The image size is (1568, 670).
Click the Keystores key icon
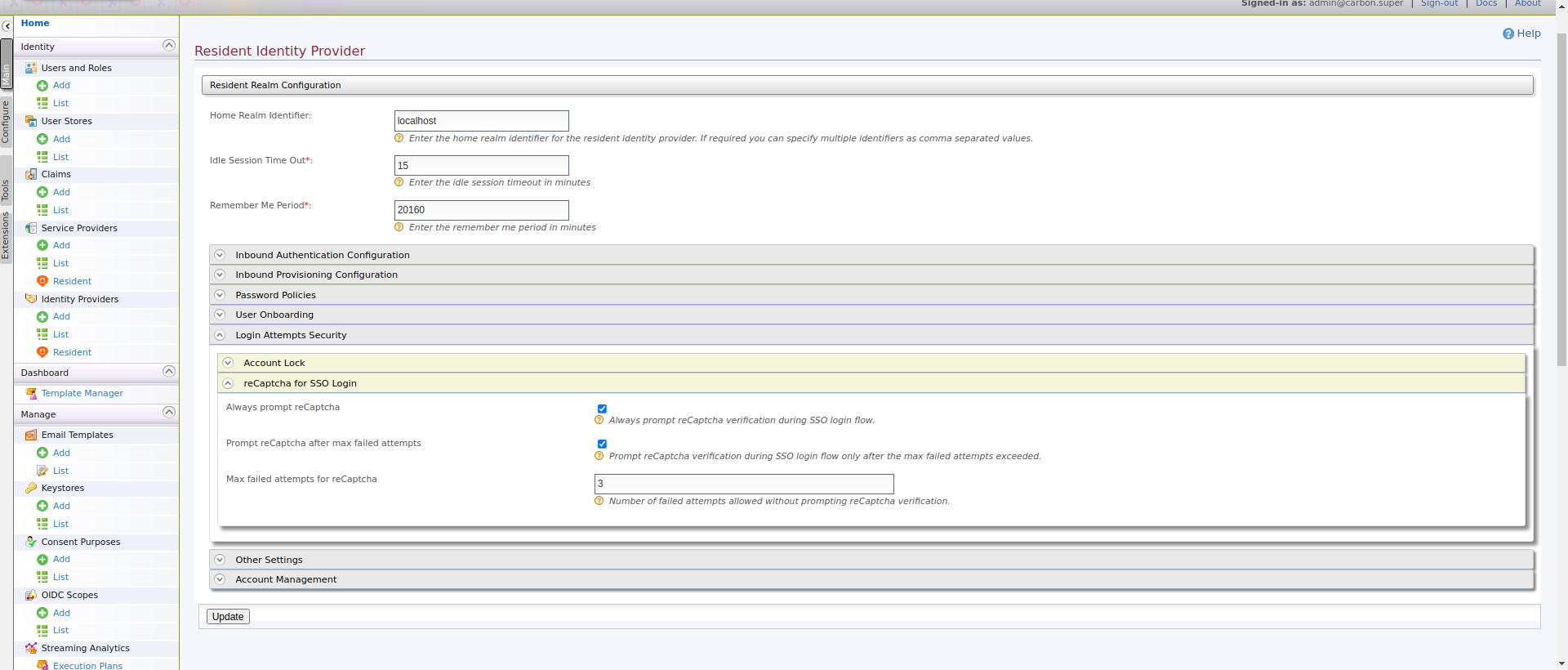[31, 488]
